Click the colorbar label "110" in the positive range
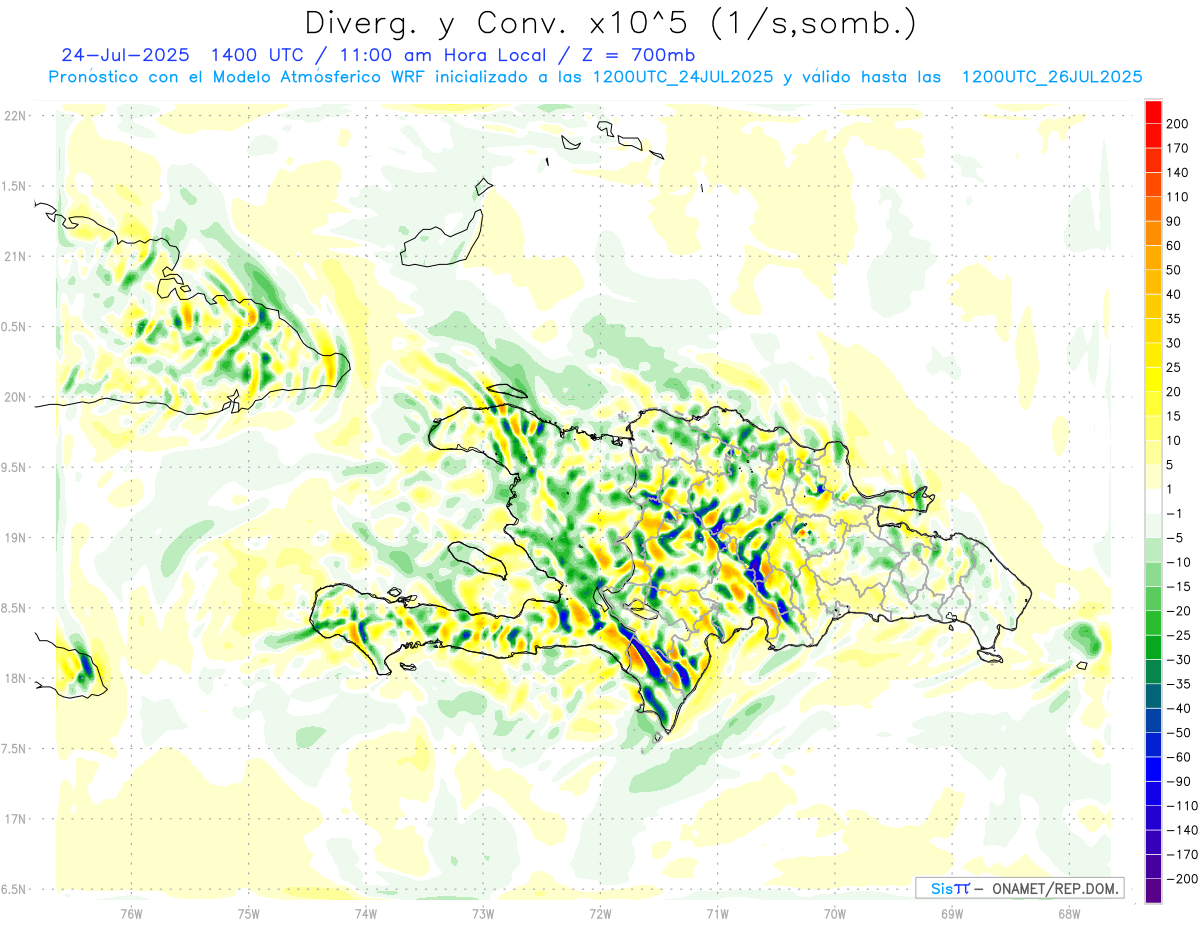Image resolution: width=1200 pixels, height=927 pixels. [x=1178, y=196]
